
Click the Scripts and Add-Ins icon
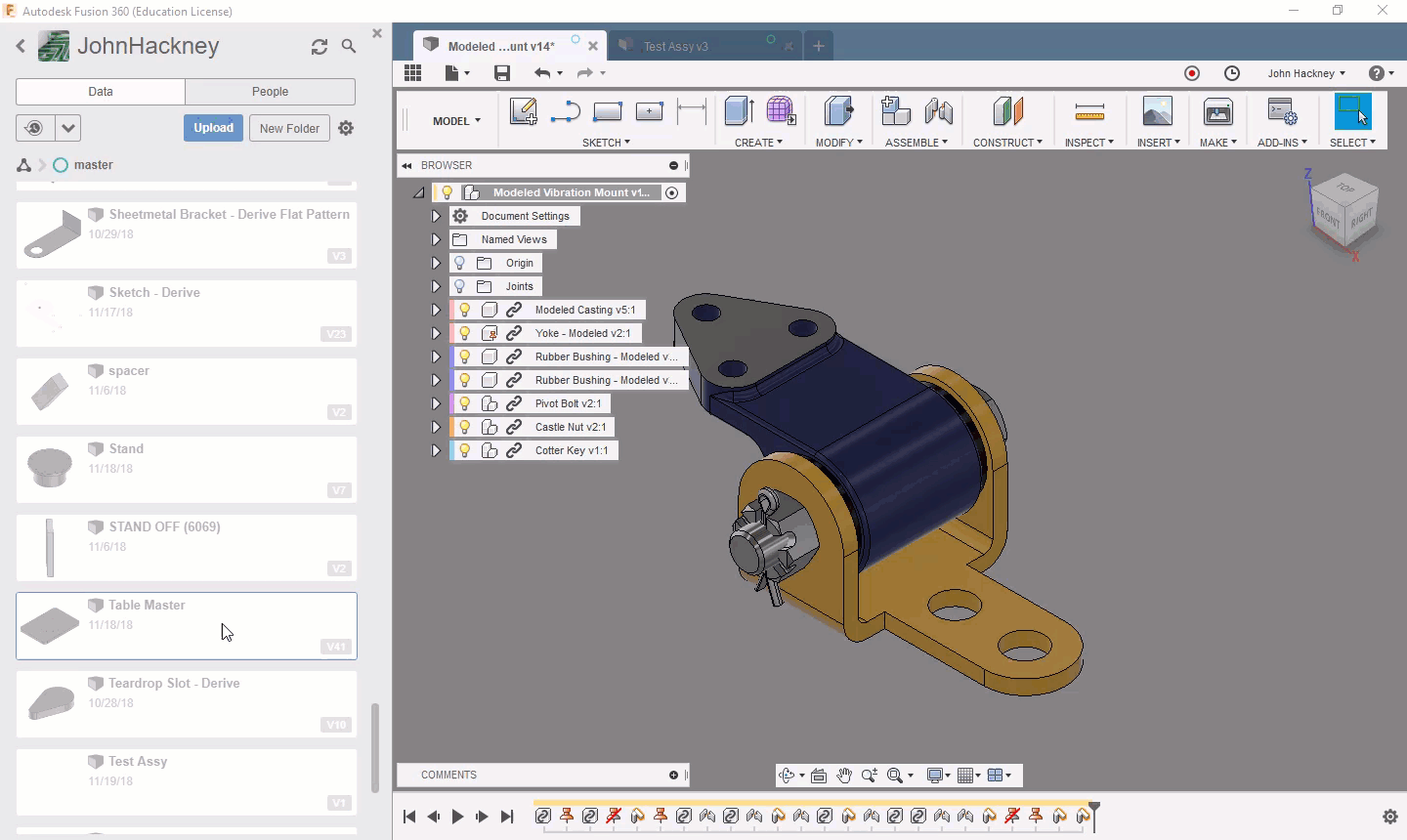pos(1282,111)
